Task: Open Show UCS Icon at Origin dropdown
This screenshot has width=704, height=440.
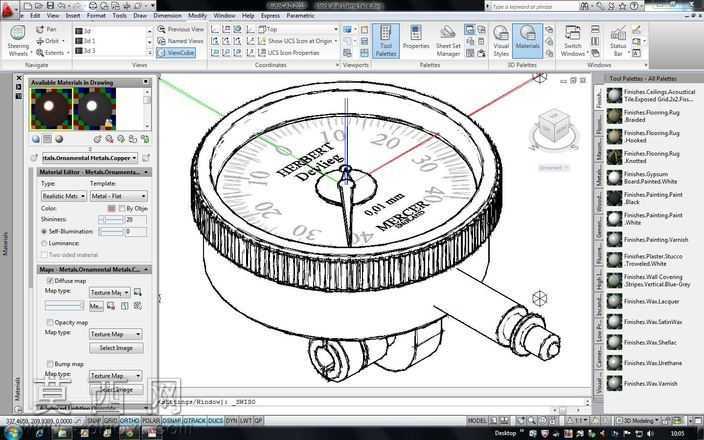Action: pos(298,41)
